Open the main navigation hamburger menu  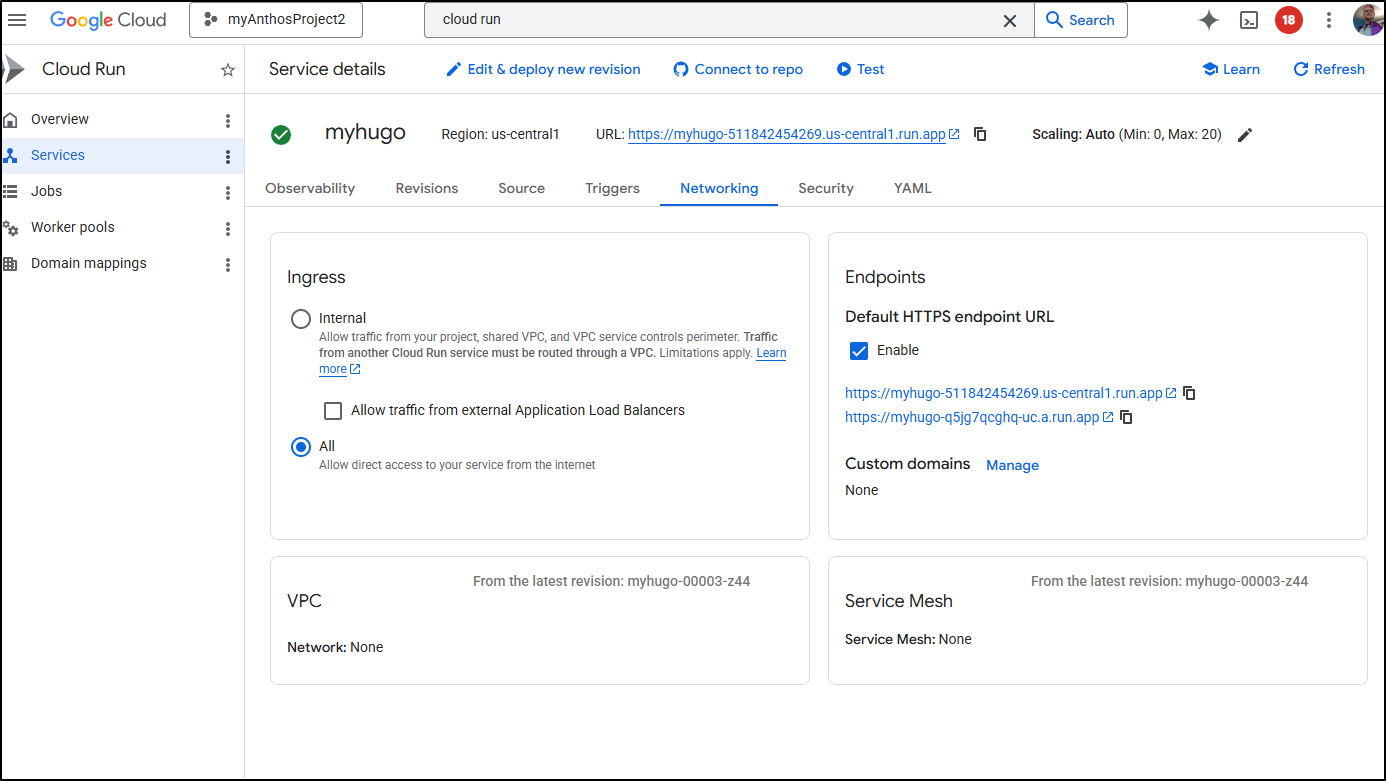(x=17, y=20)
